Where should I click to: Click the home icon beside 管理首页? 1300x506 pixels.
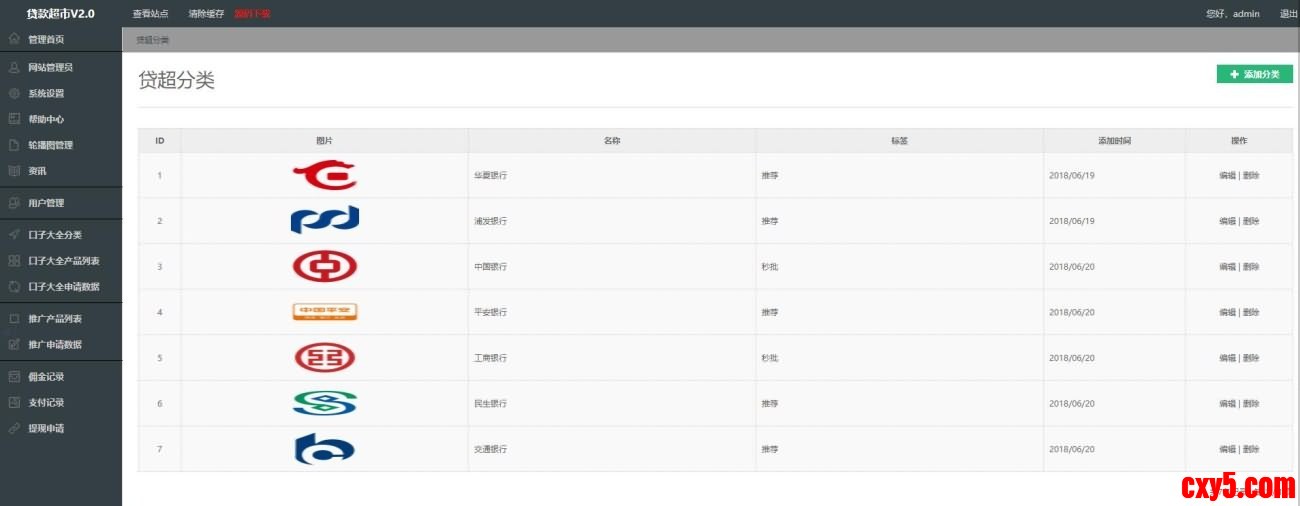(x=14, y=39)
